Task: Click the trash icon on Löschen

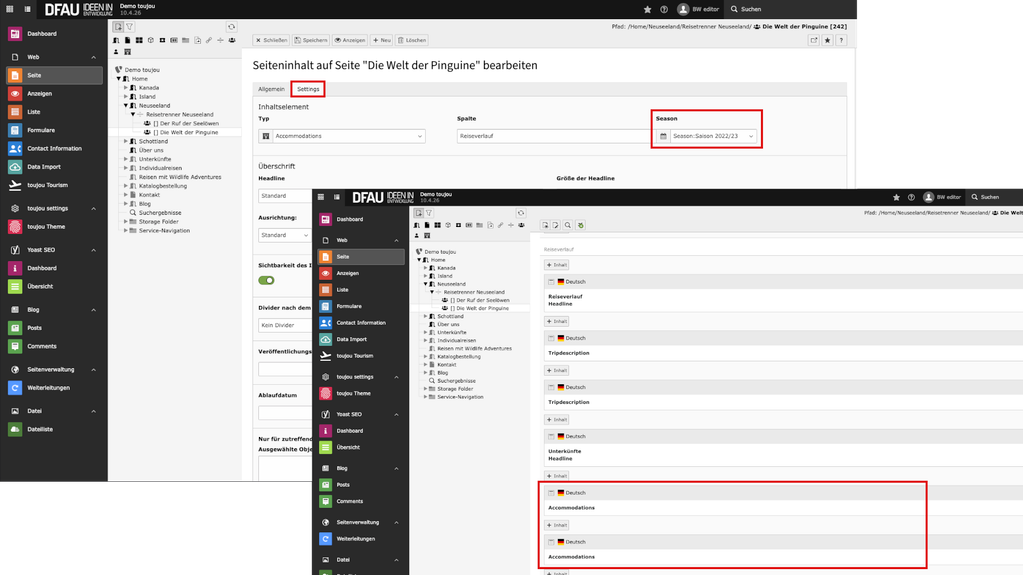Action: (401, 40)
